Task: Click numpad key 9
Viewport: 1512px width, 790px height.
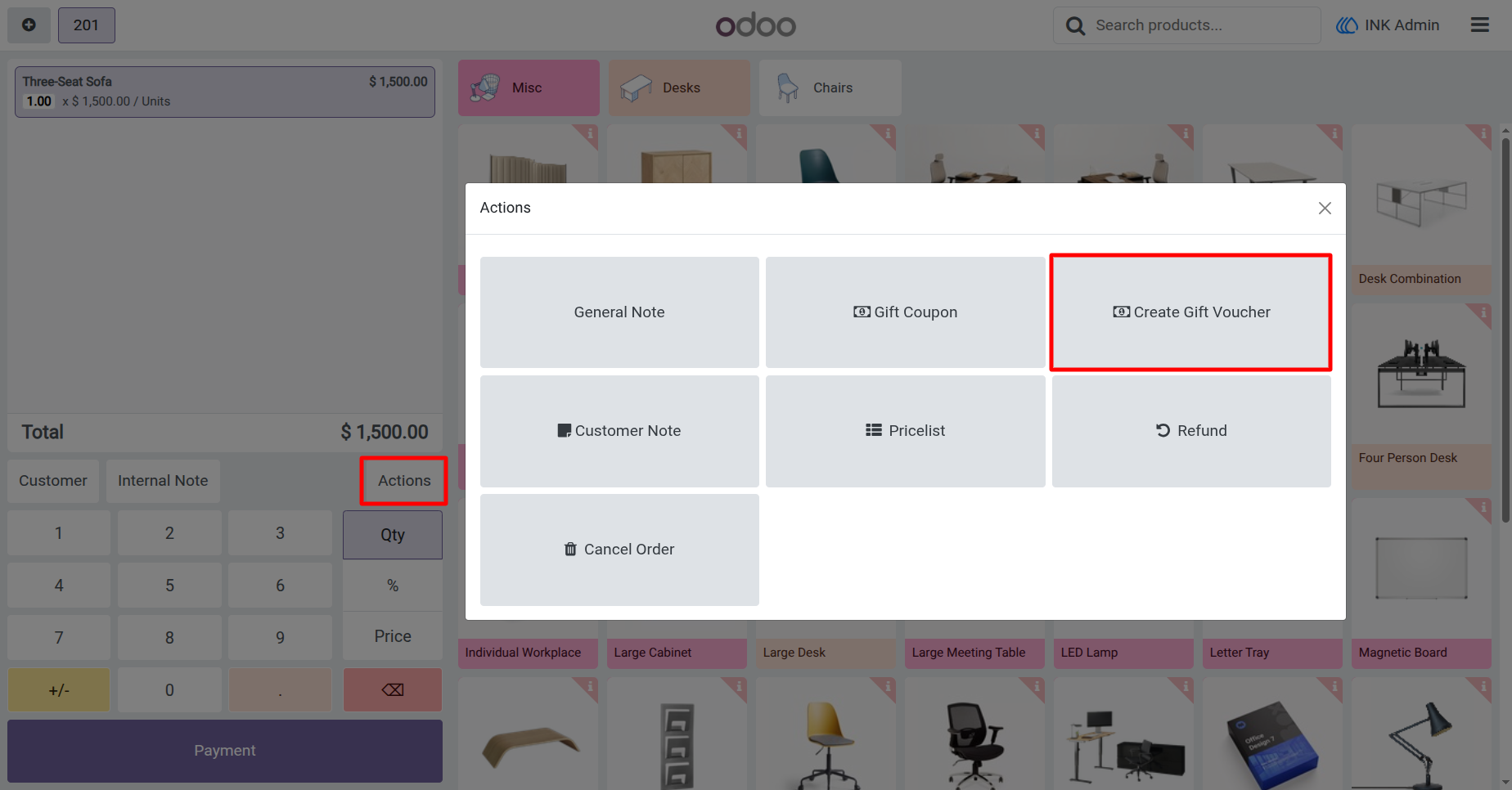Action: [280, 638]
